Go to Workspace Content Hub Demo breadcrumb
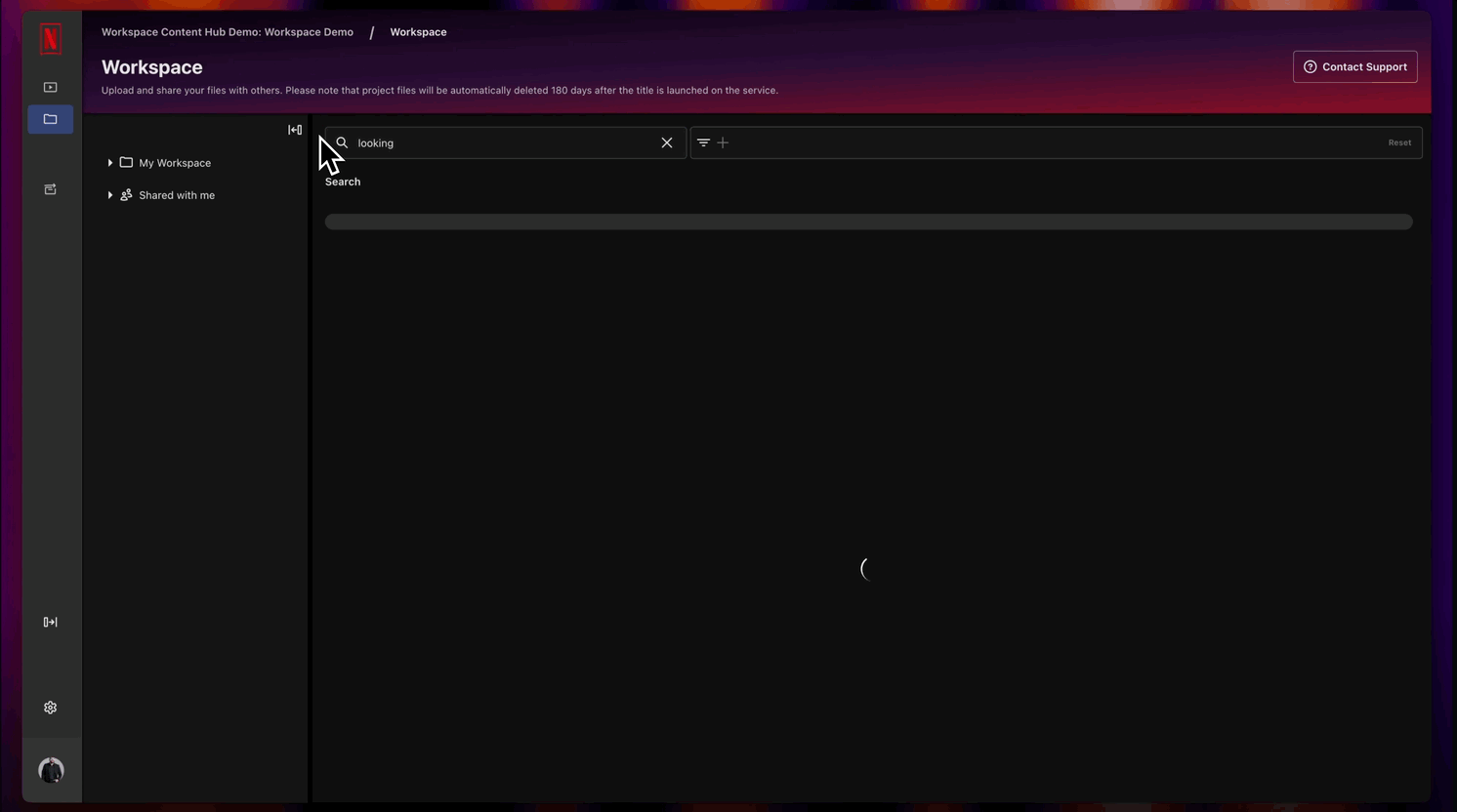 pos(228,32)
